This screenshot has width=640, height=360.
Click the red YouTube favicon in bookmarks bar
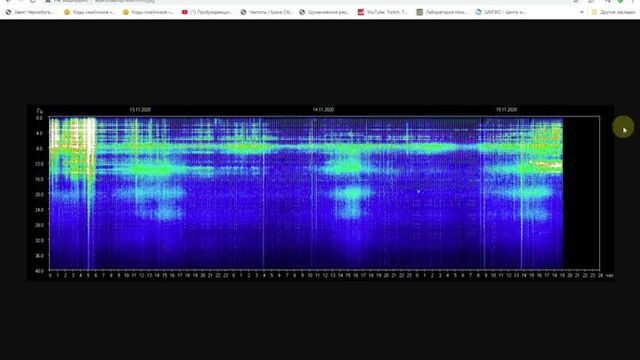pos(184,12)
